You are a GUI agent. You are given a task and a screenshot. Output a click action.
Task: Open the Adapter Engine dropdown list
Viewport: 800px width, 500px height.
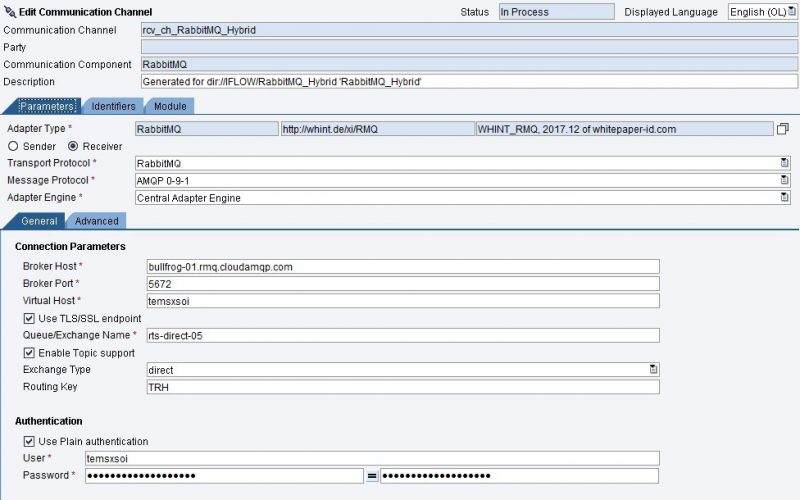tap(785, 197)
